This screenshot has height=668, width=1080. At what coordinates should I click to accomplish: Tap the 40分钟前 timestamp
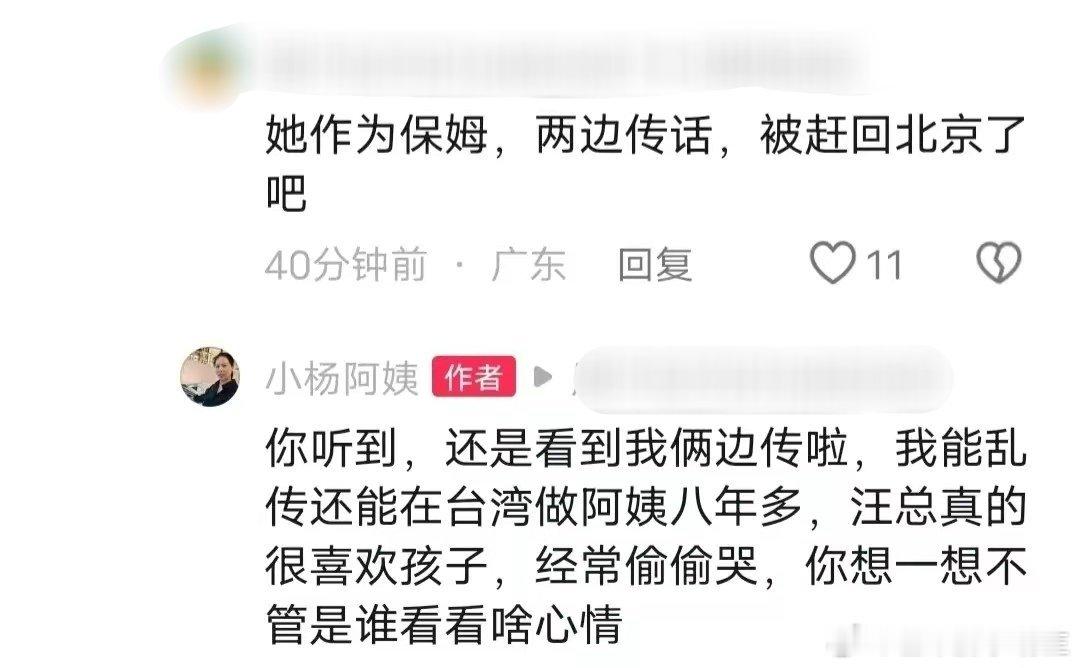tap(346, 265)
